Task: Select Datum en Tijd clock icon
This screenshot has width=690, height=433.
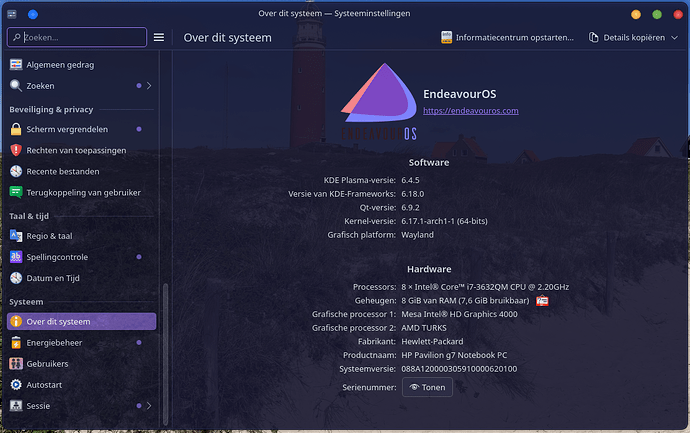Action: click(16, 278)
